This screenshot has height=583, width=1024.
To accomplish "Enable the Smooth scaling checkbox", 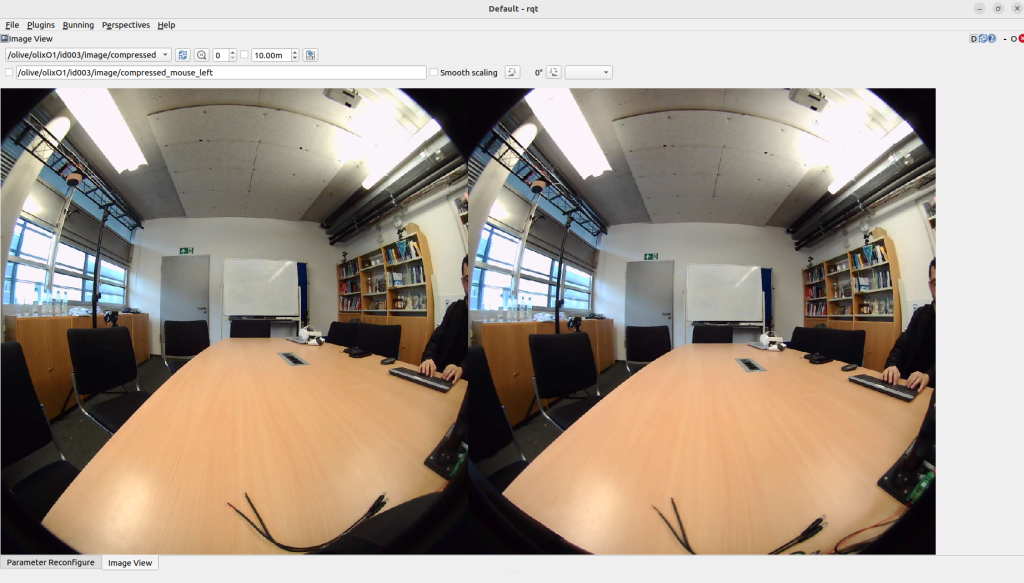I will (433, 73).
